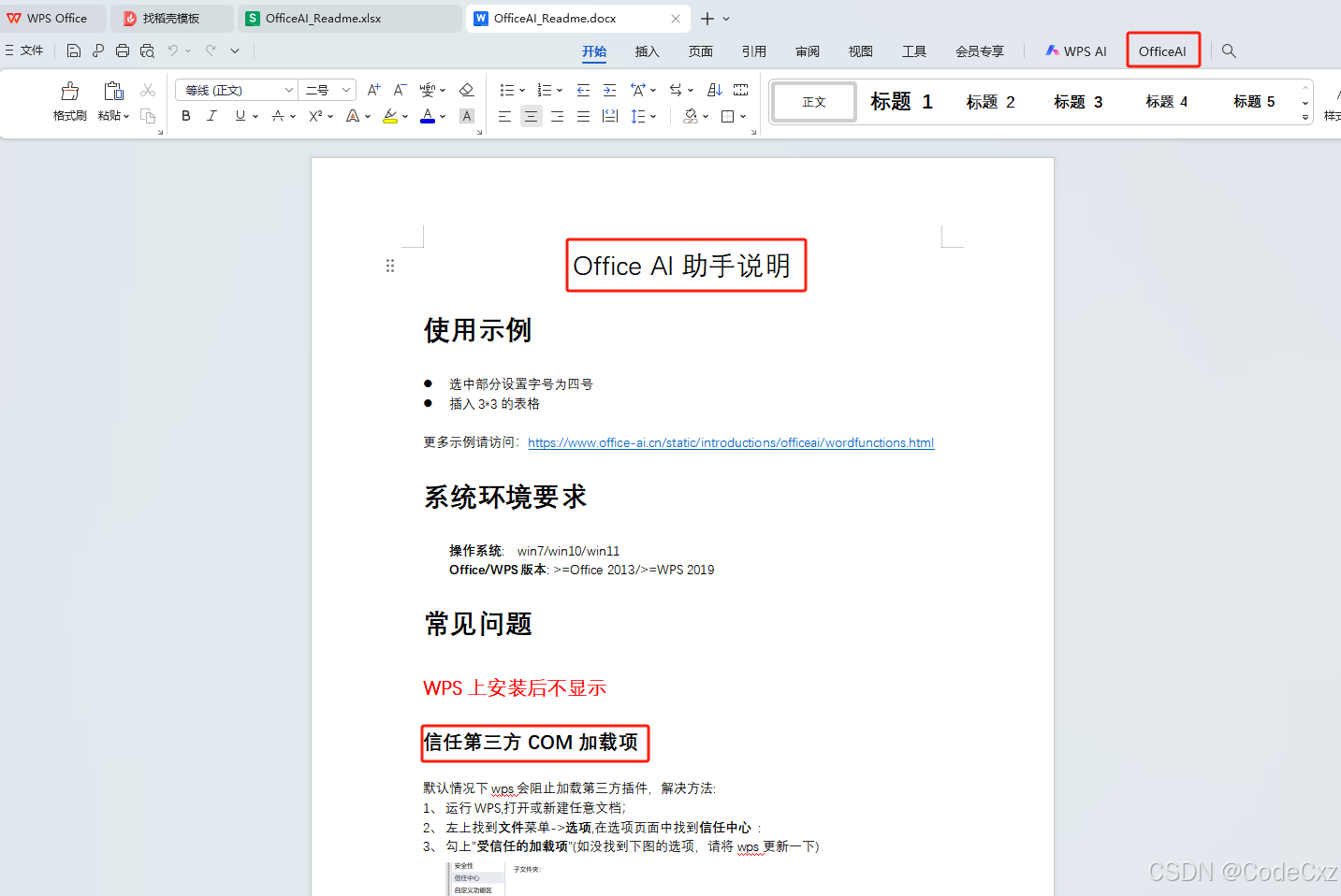Apply 标题 2 style
The height and width of the screenshot is (896, 1341).
coord(991,101)
